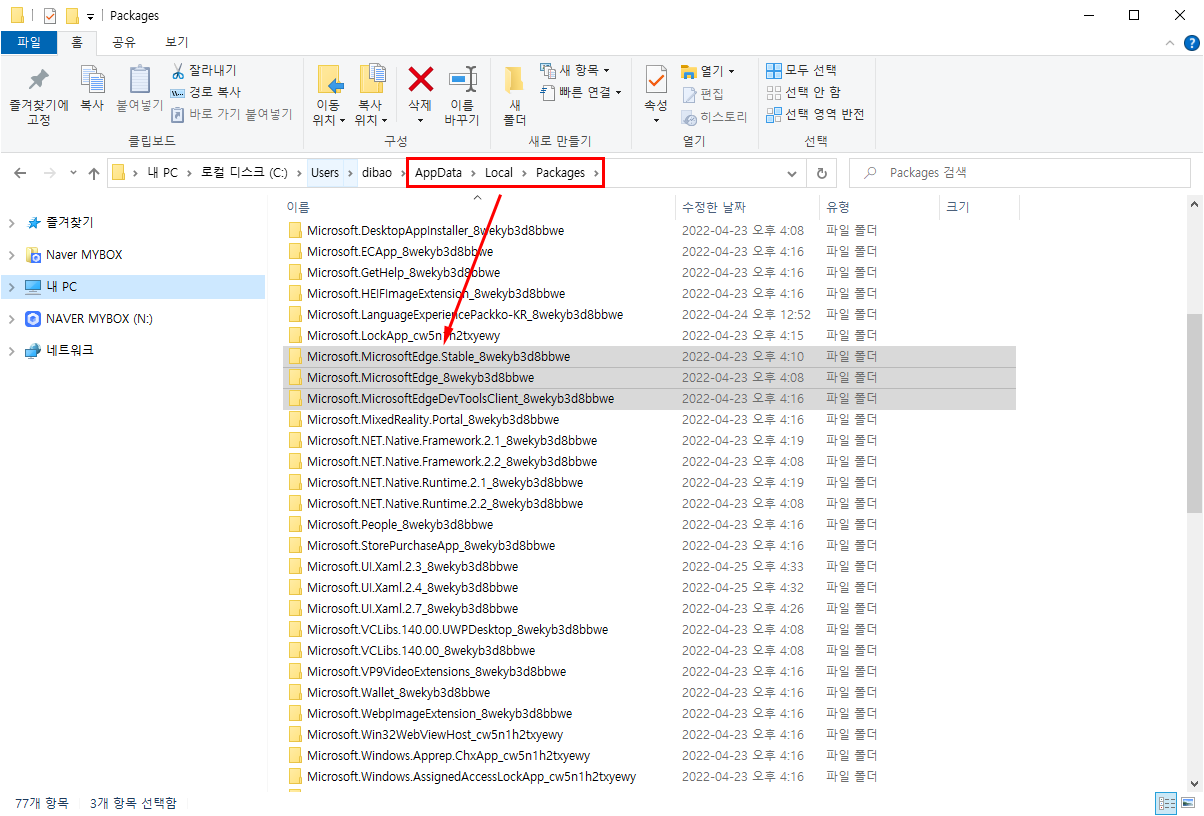Select Microsoft.LockApp_cw5n1h2txyewy folder

coord(403,335)
